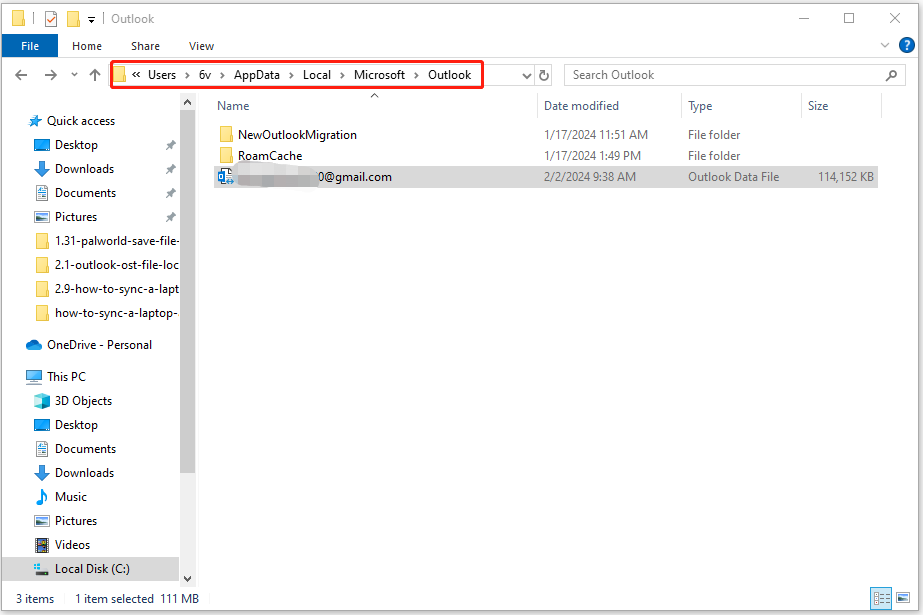Open the File menu tab
The width and height of the screenshot is (923, 615).
click(30, 46)
